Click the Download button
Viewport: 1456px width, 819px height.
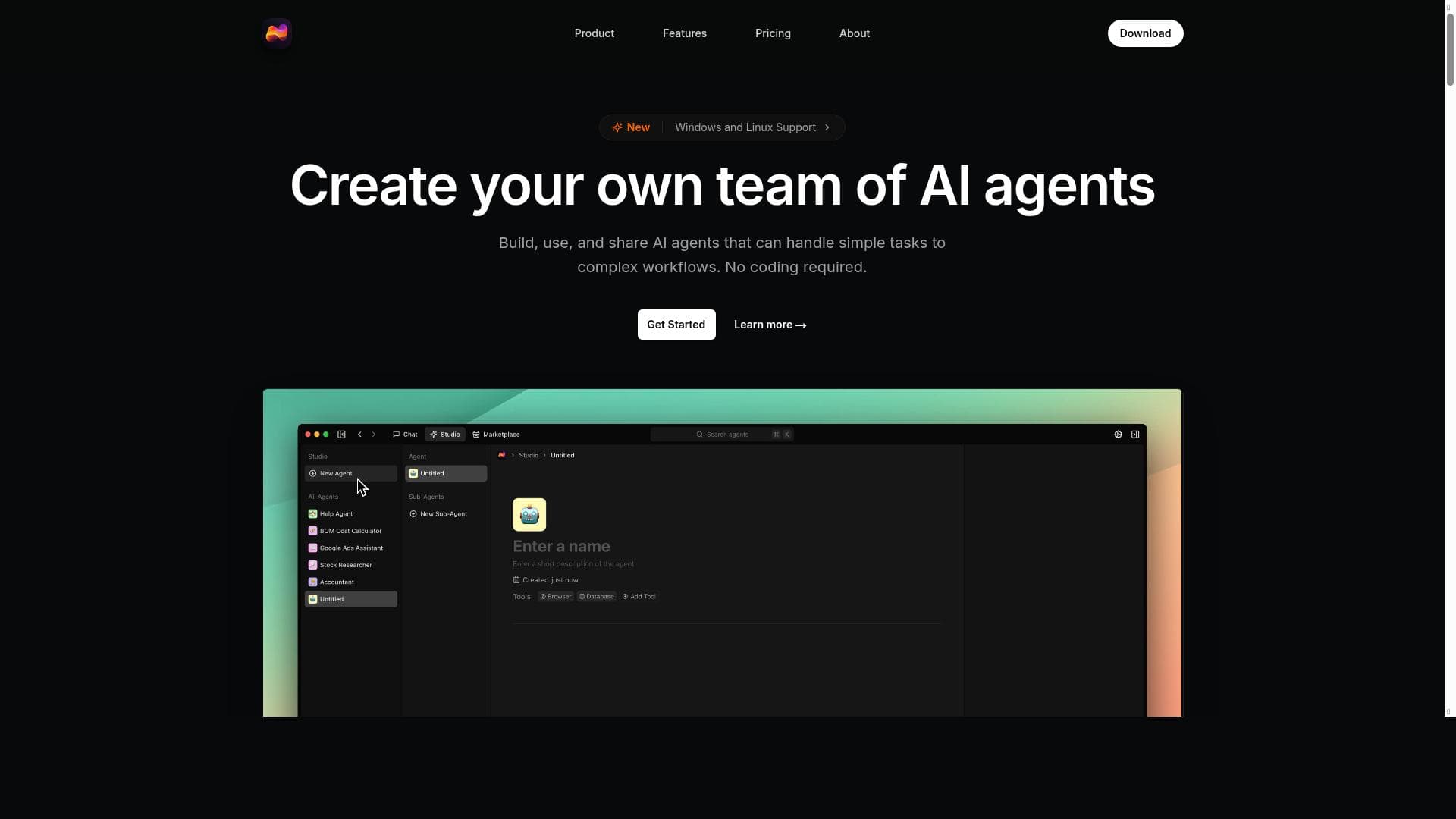pyautogui.click(x=1145, y=33)
